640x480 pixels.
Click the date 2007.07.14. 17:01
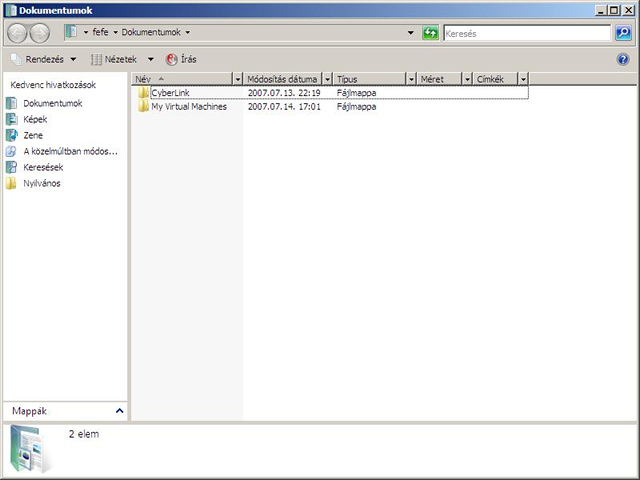coord(284,107)
